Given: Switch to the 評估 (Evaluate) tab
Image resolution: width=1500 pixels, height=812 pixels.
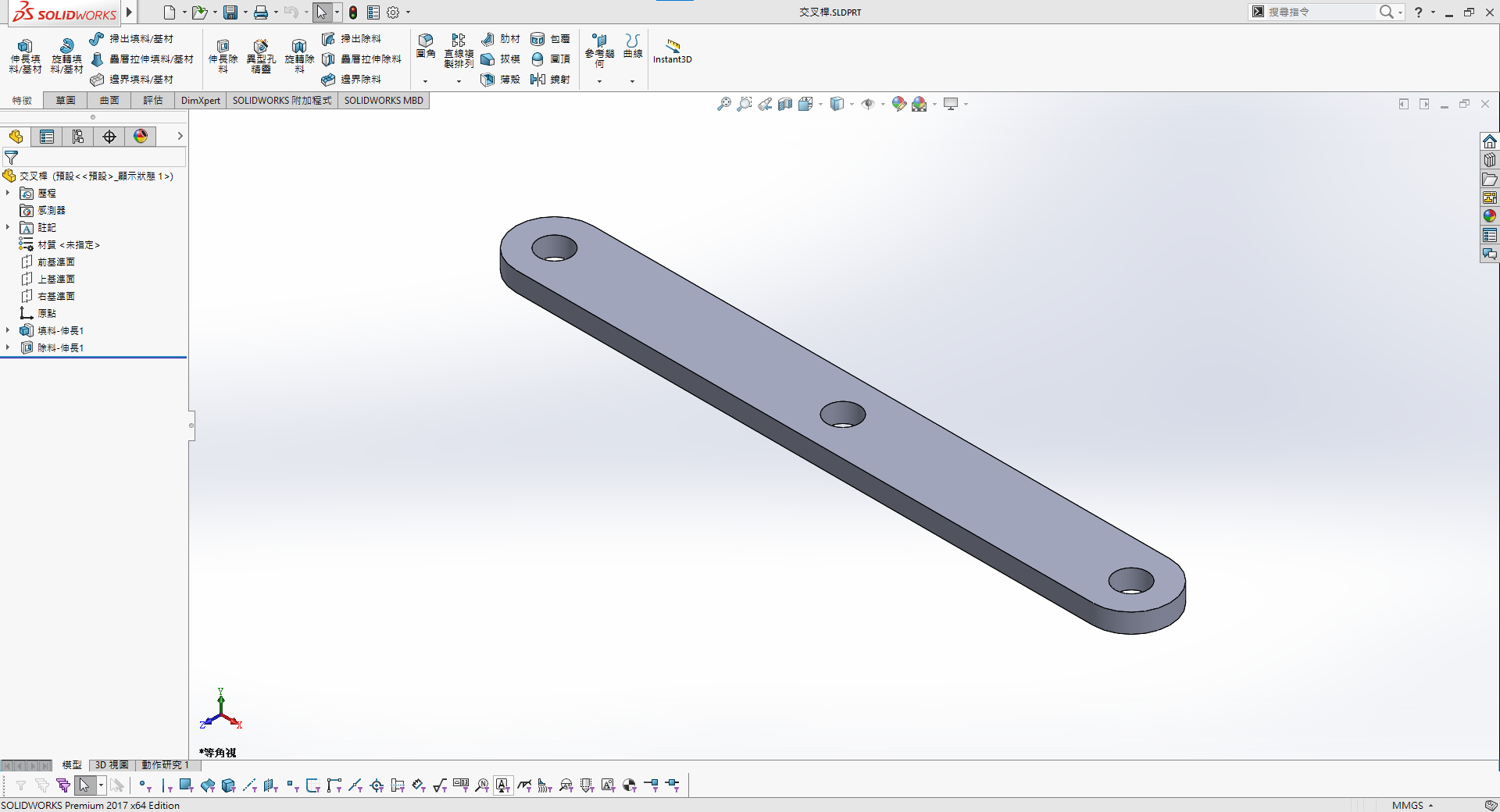Looking at the screenshot, I should [153, 101].
